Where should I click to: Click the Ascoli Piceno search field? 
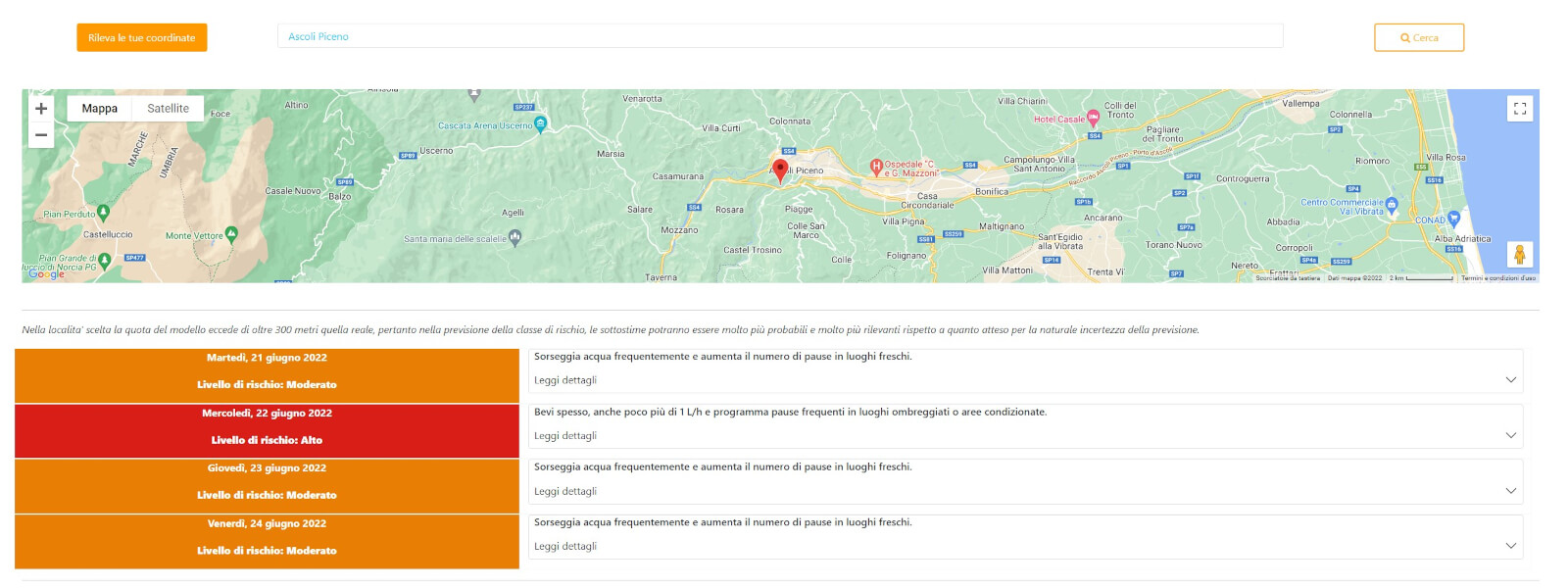point(779,36)
